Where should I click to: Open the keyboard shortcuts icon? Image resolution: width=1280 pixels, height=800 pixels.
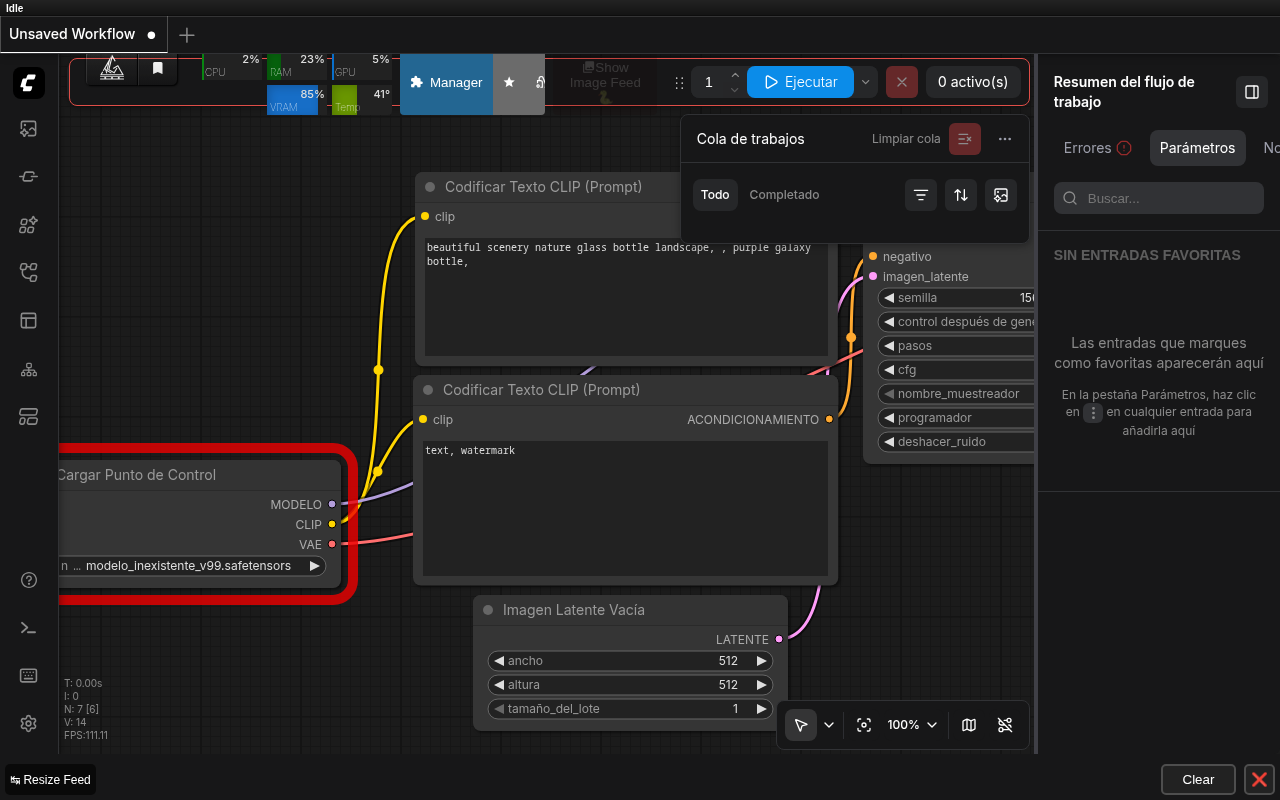point(29,676)
